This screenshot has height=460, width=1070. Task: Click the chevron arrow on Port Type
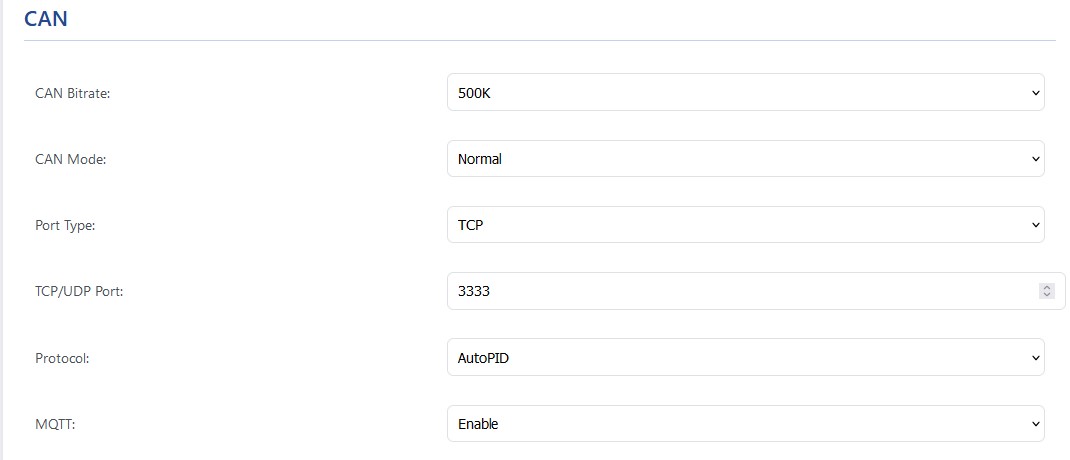click(x=1035, y=225)
